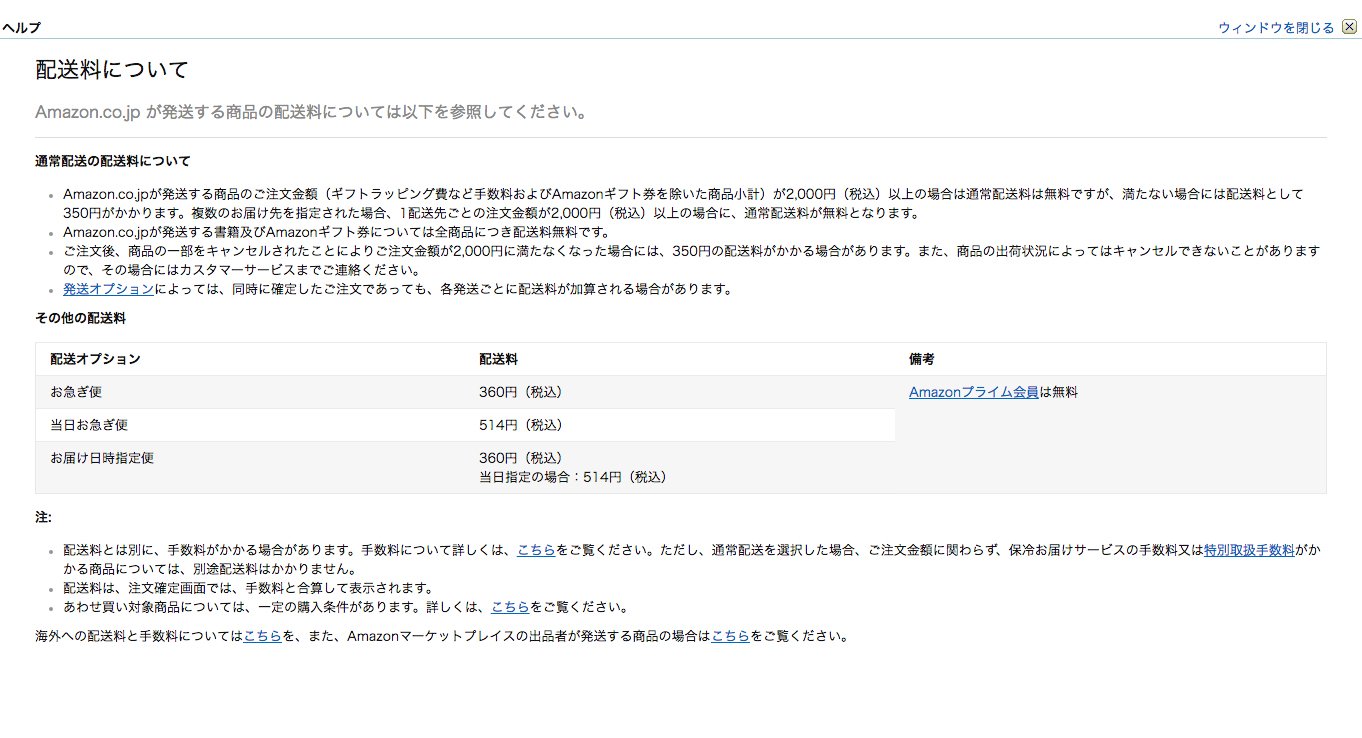Click the 配送料 column header
Image resolution: width=1362 pixels, height=738 pixels.
point(498,358)
